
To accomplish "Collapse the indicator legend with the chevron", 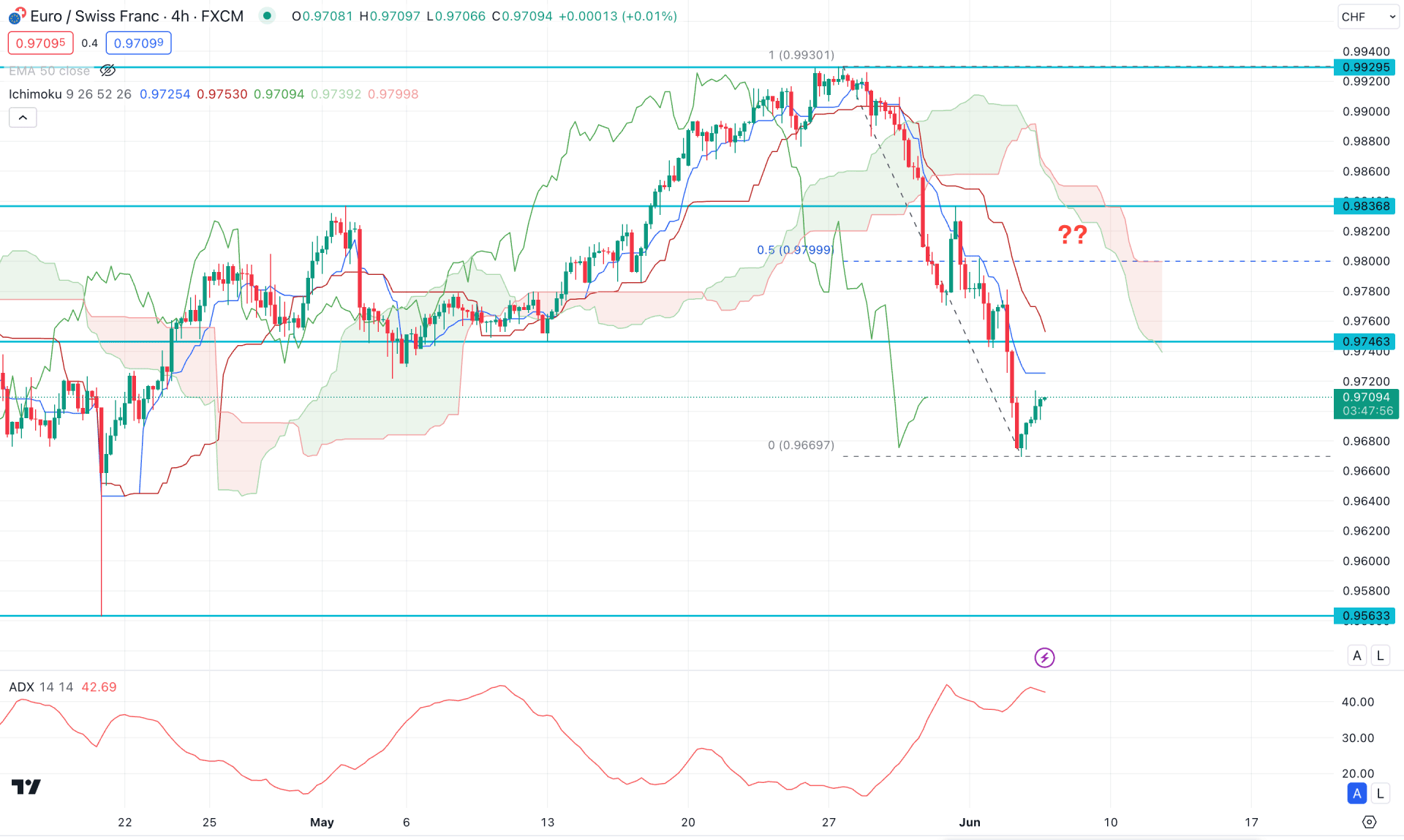I will click(x=23, y=118).
